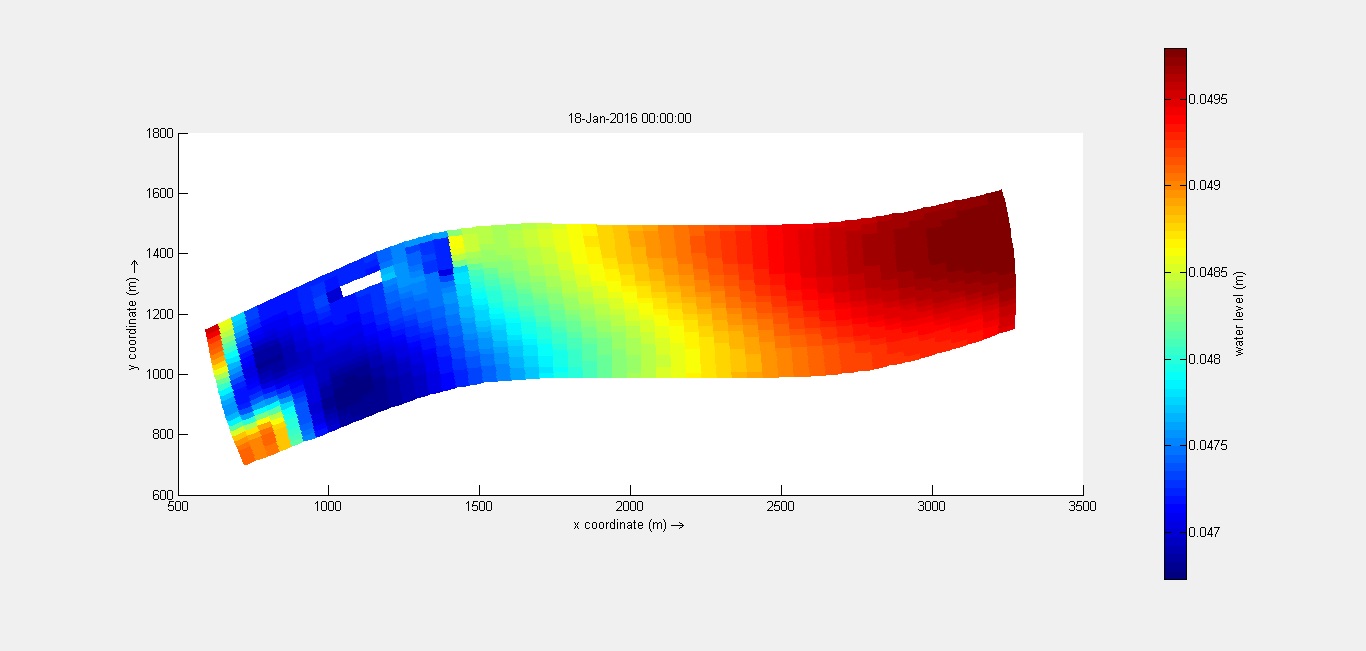The width and height of the screenshot is (1366, 651).
Task: Click the y-axis tick label 1400
Action: click(x=160, y=254)
